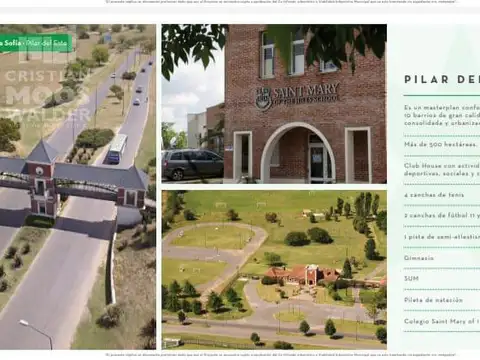
Task: Click the 'Es un masterplan' paragraph
Action: tap(442, 115)
